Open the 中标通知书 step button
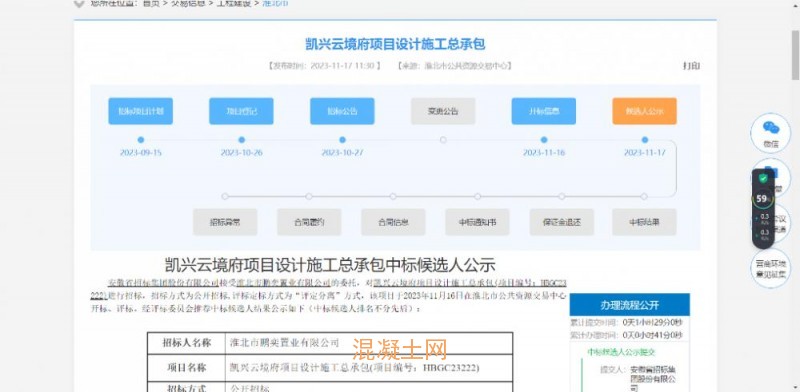Screen dimensions: 800x392 coord(478,222)
